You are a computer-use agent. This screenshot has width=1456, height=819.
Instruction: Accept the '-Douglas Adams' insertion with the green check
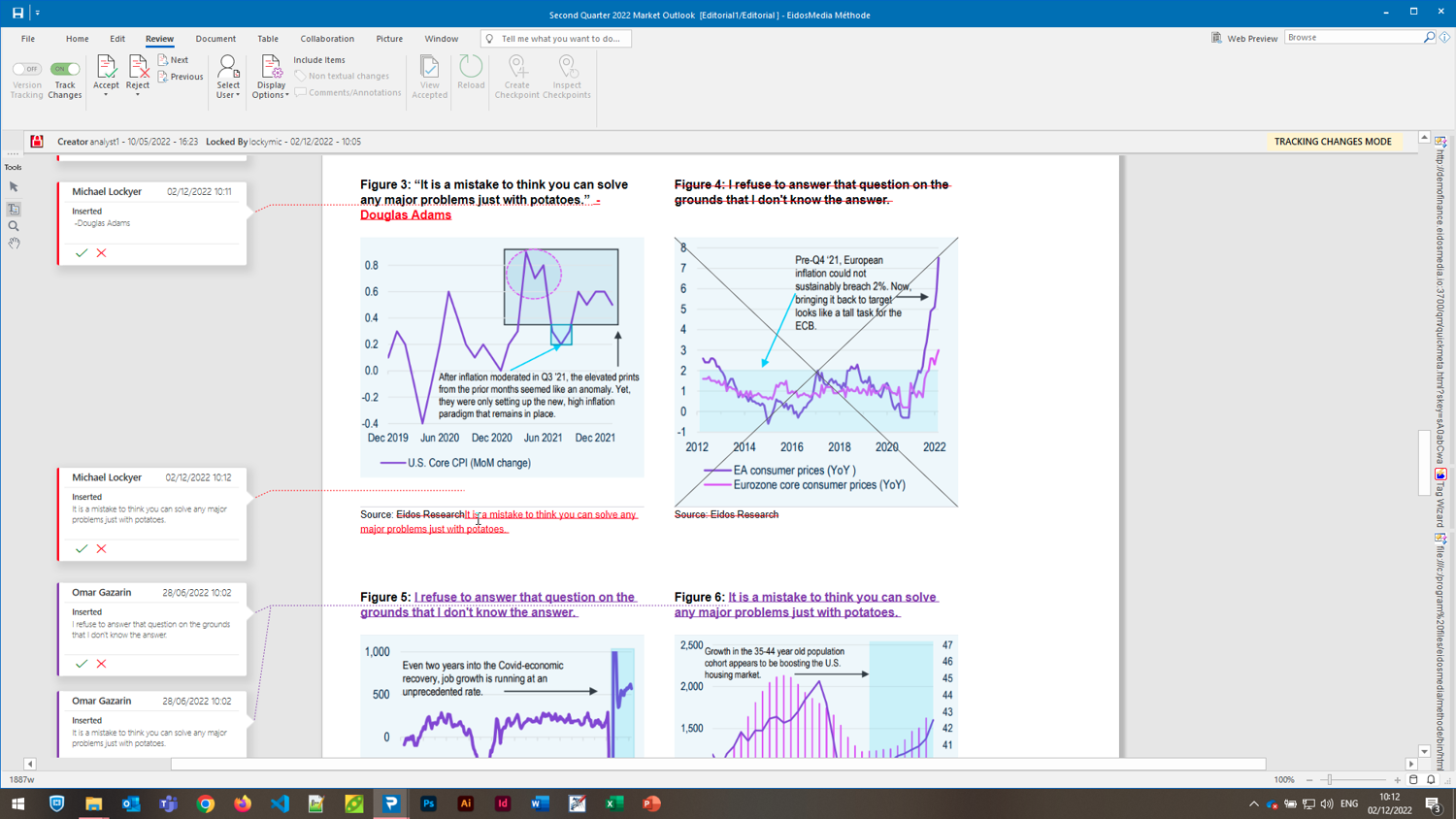click(82, 253)
